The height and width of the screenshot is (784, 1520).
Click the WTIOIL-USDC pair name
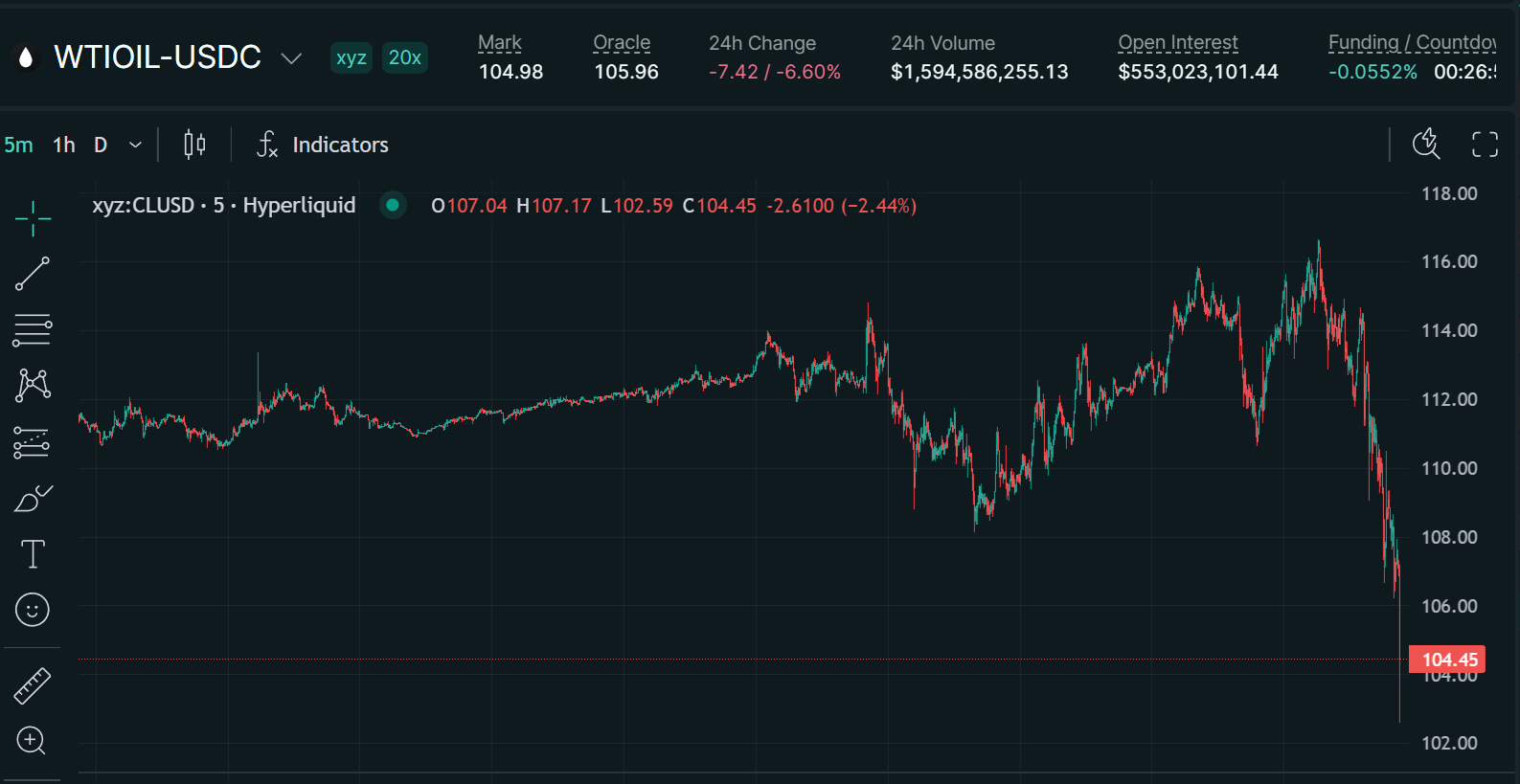point(158,57)
